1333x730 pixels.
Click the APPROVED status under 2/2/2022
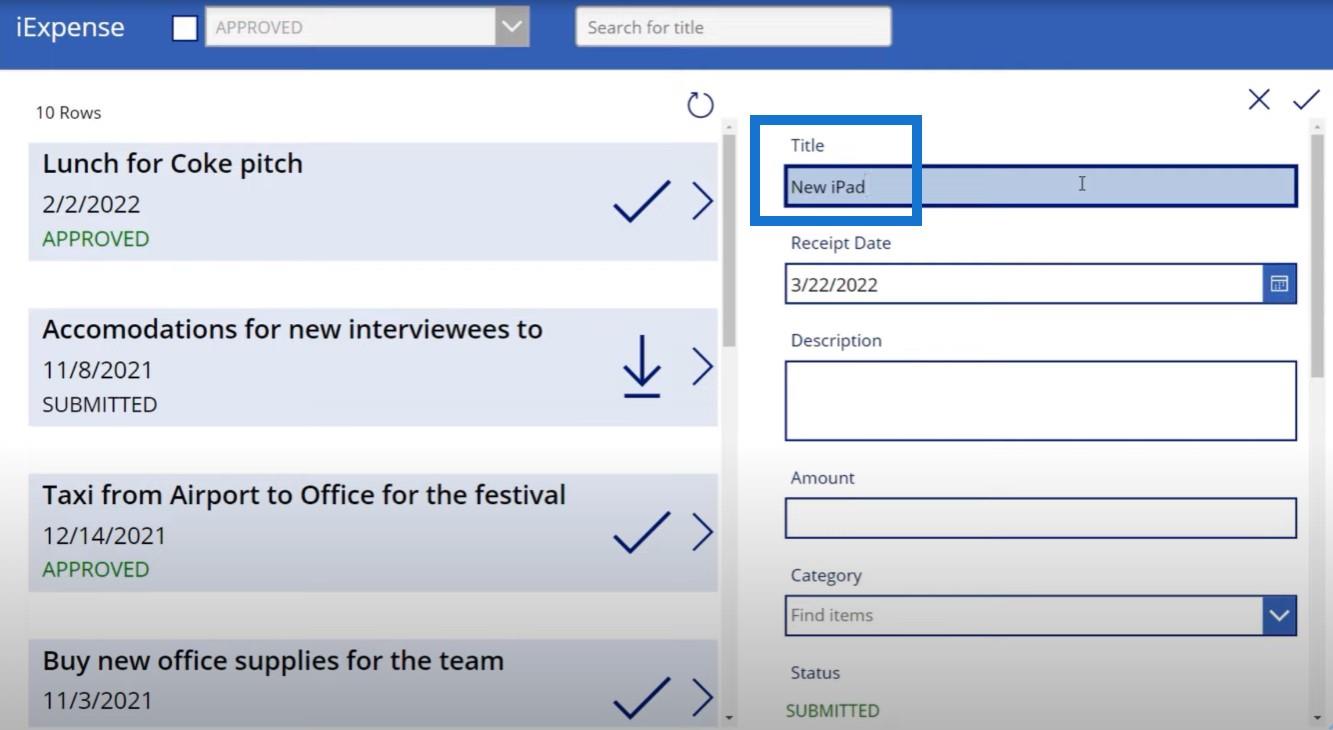click(95, 239)
